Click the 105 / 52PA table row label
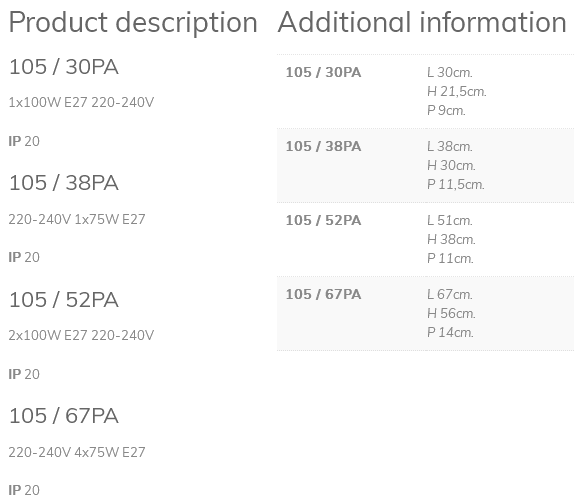574x504 pixels. (x=323, y=220)
